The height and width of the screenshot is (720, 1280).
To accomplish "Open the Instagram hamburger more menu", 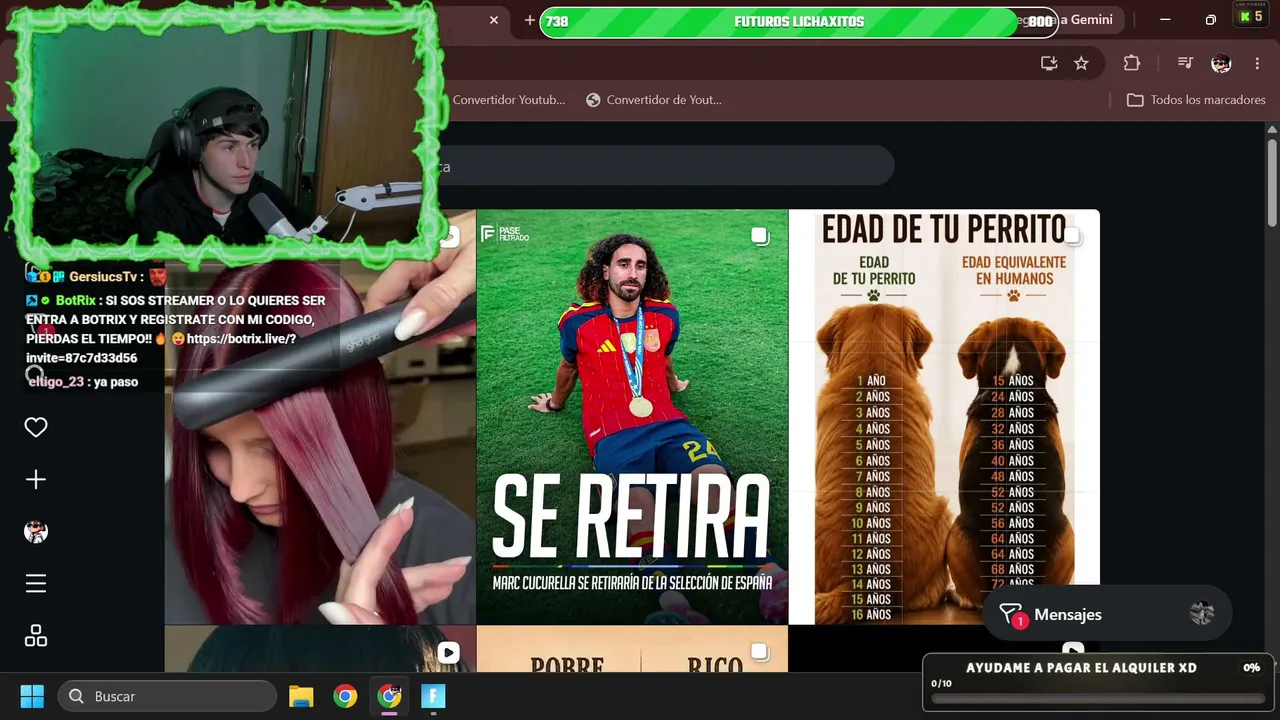I will click(36, 584).
